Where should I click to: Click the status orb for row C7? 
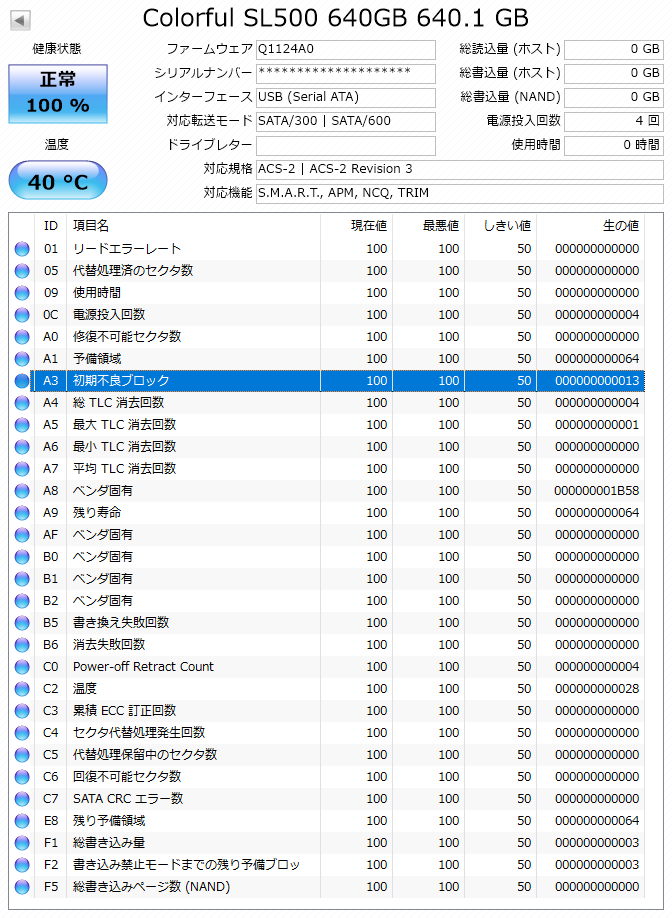coord(22,799)
